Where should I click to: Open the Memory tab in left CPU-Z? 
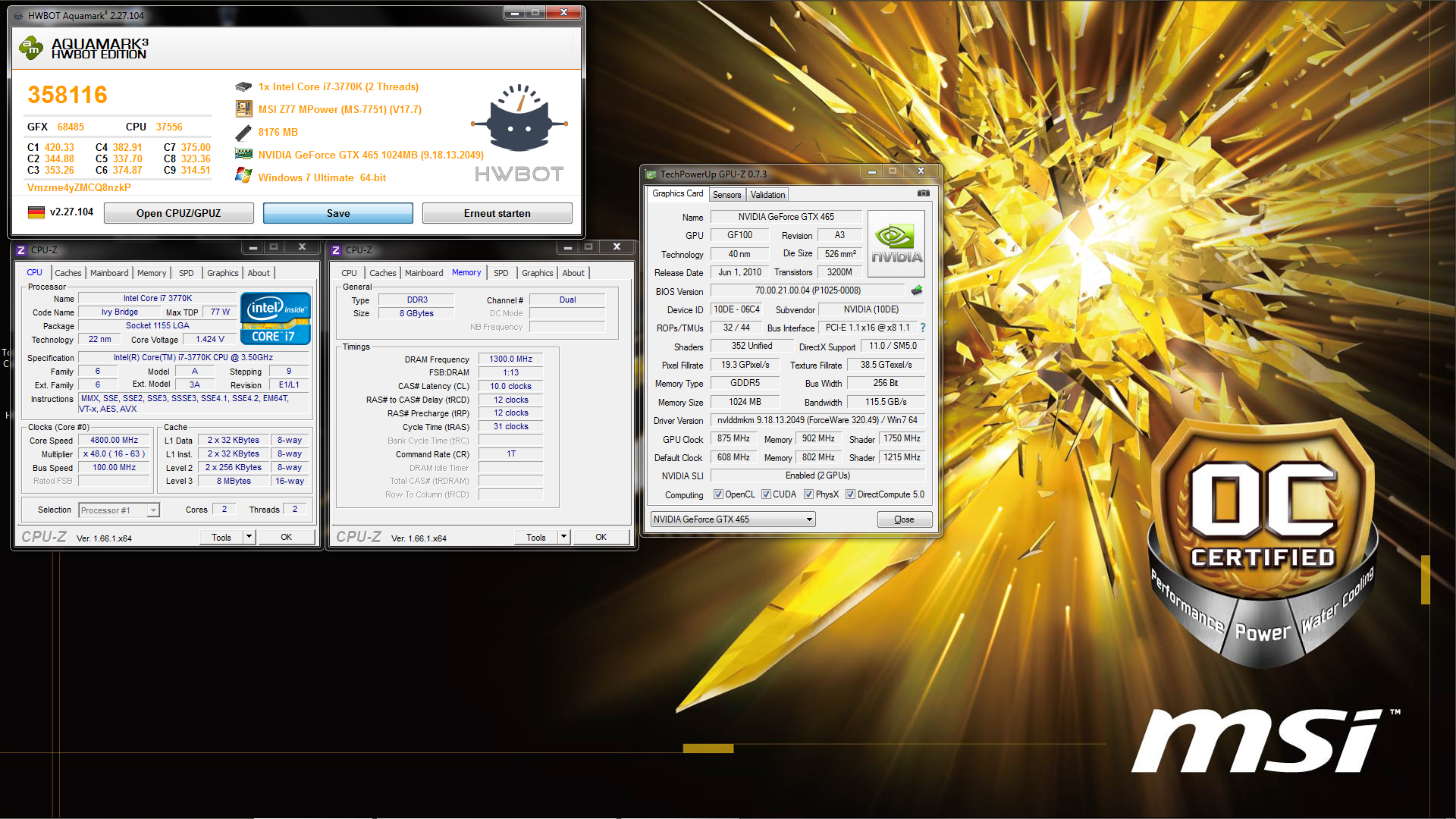point(152,273)
